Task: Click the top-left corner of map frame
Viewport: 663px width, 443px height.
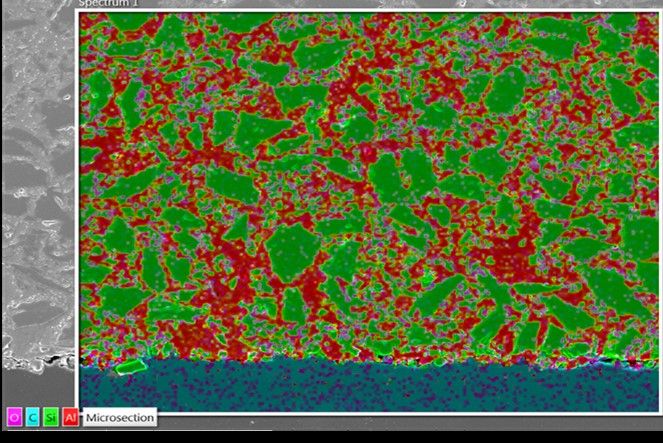Action: [x=78, y=11]
